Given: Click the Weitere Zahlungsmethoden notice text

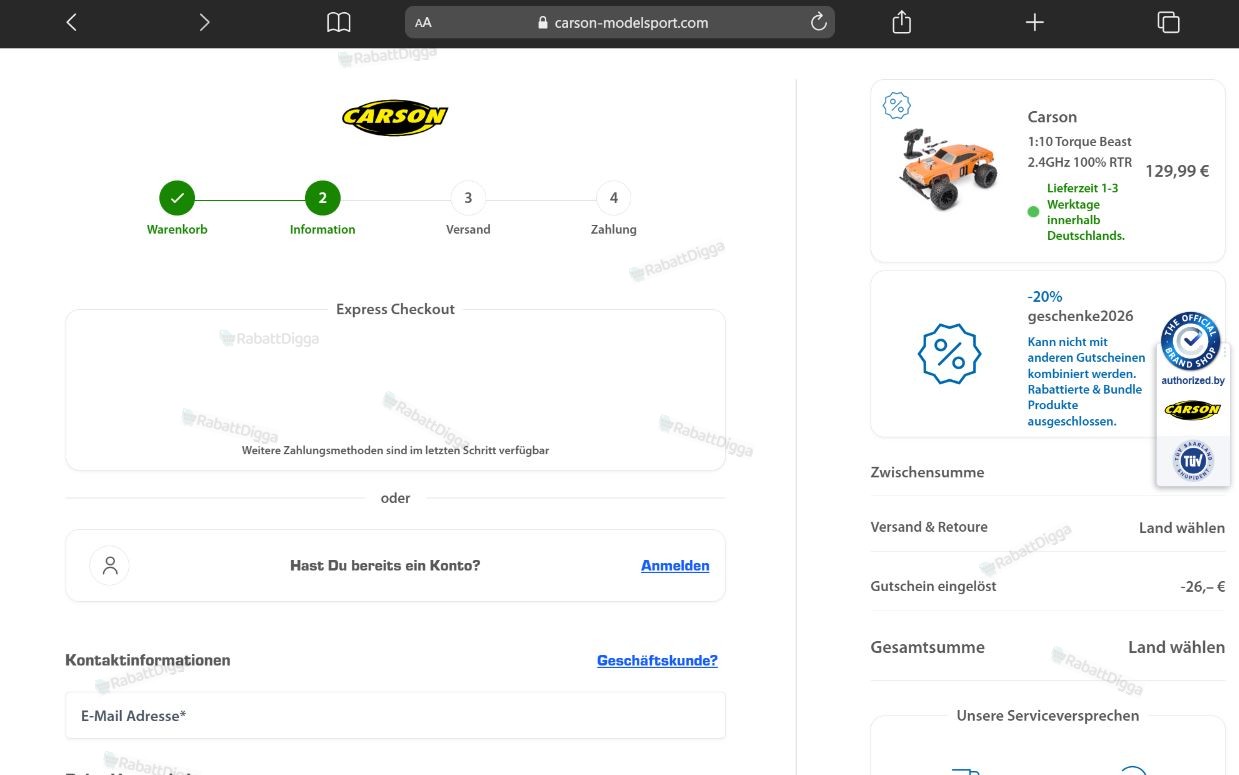Looking at the screenshot, I should [x=395, y=450].
